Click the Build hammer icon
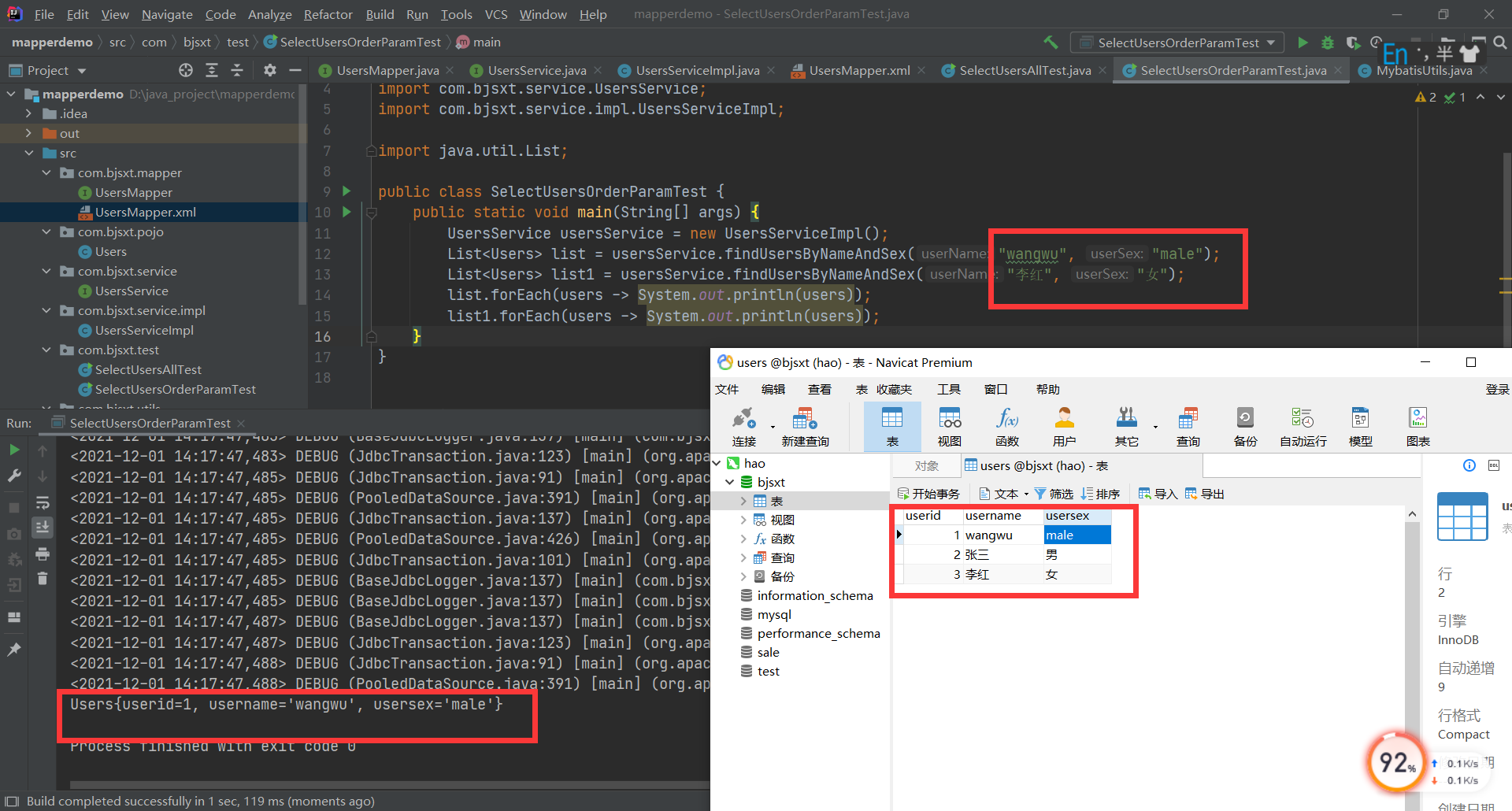Viewport: 1512px width, 811px height. click(x=1051, y=43)
